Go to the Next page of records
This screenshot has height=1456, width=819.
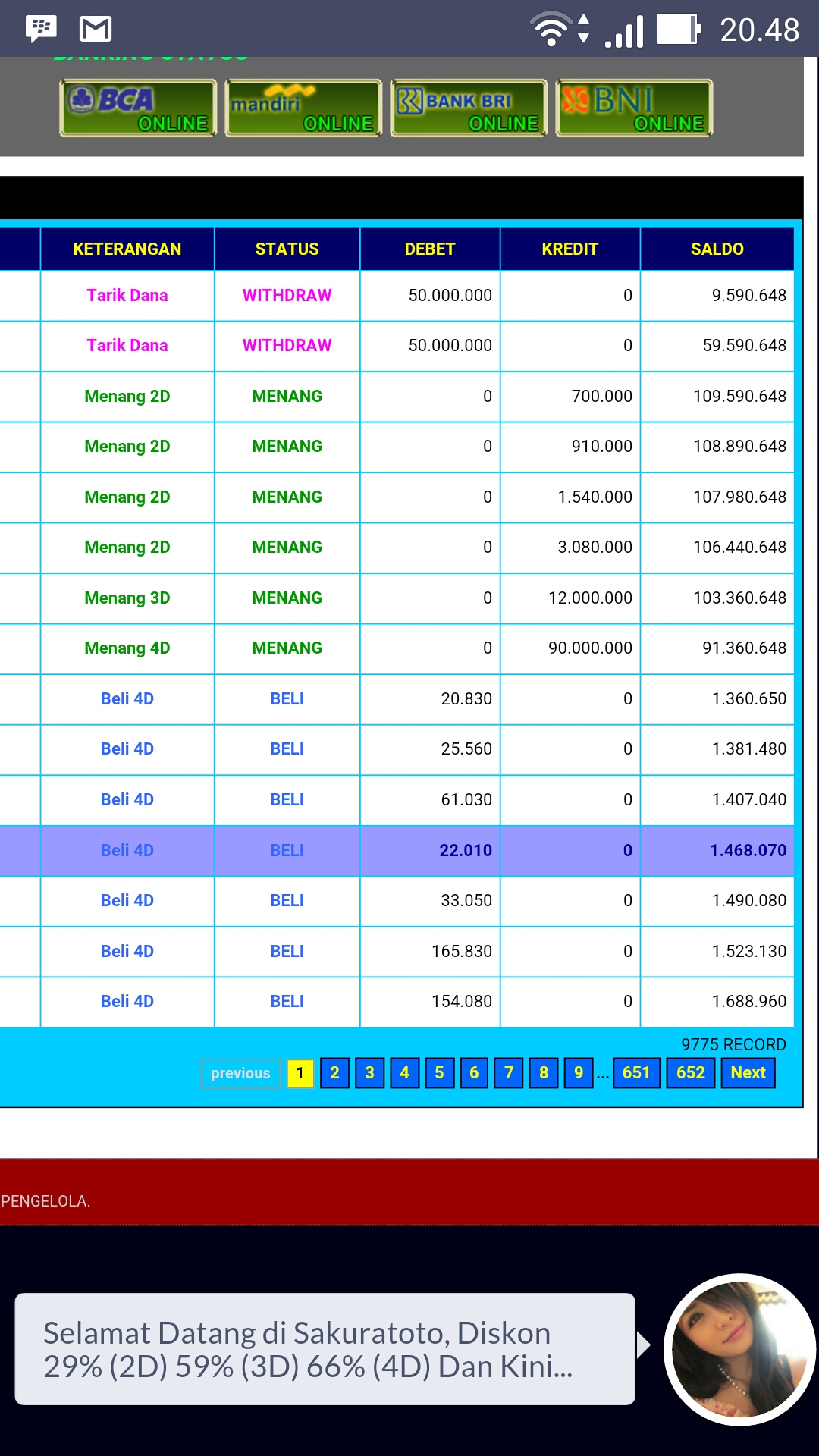[748, 1073]
